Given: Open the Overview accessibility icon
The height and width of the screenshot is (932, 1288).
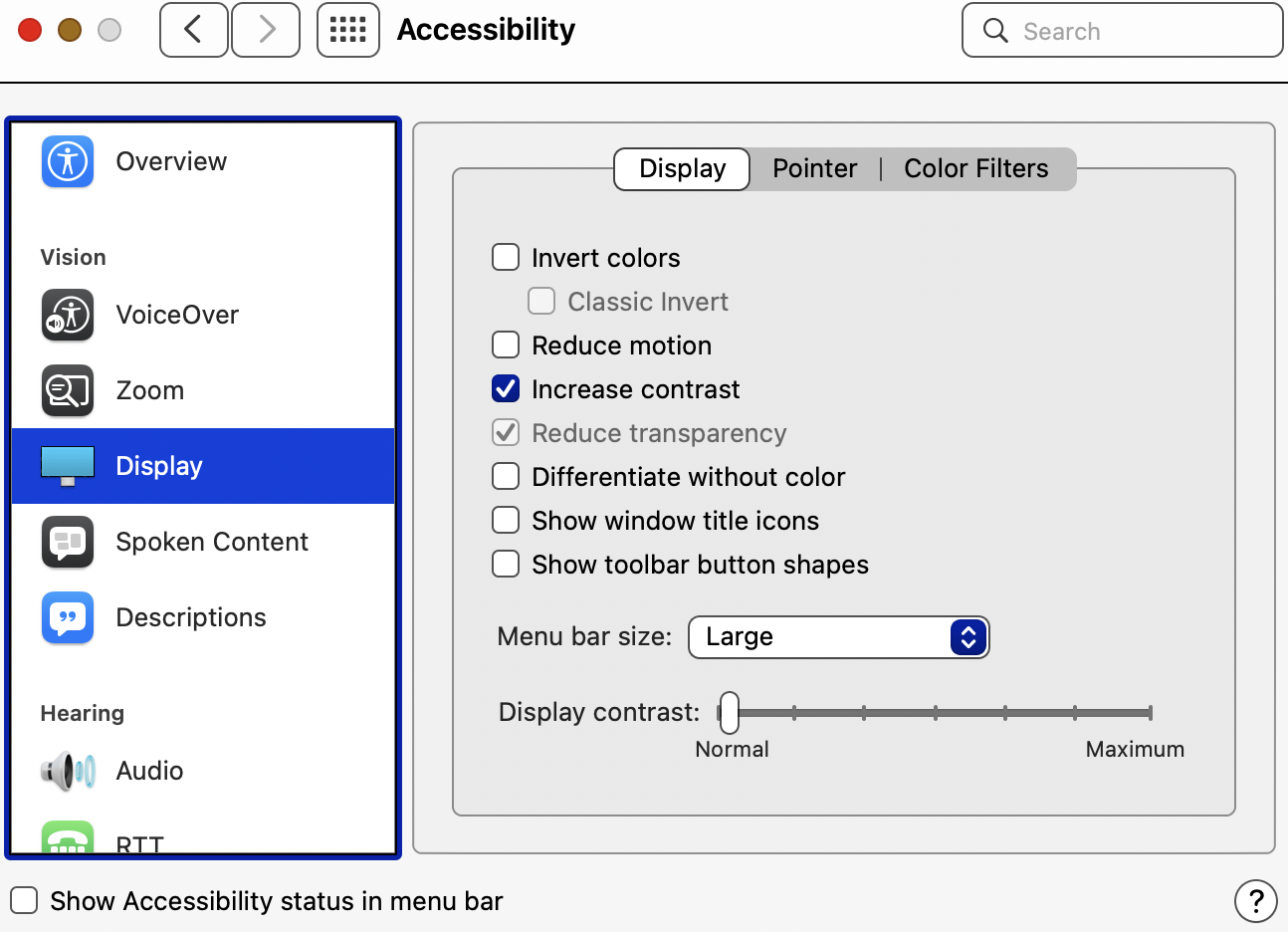Looking at the screenshot, I should 68,161.
